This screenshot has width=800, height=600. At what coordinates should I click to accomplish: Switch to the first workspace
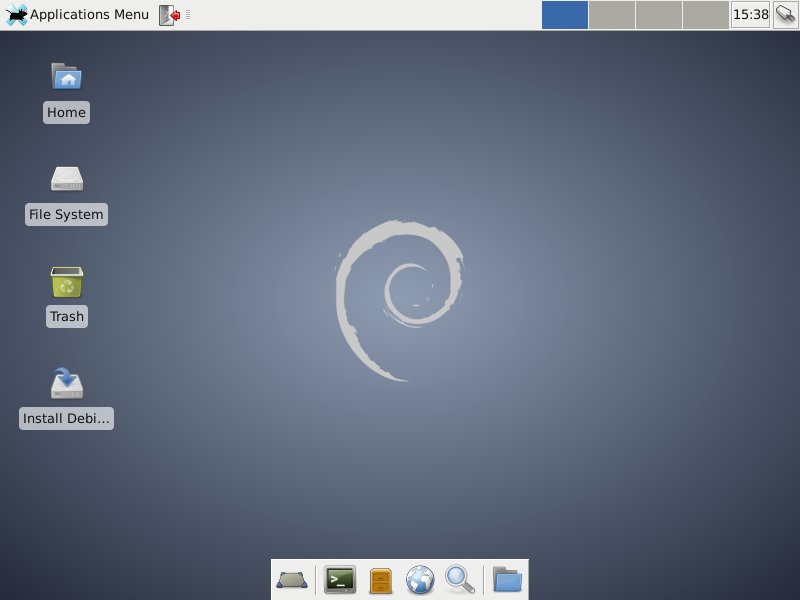coord(565,15)
